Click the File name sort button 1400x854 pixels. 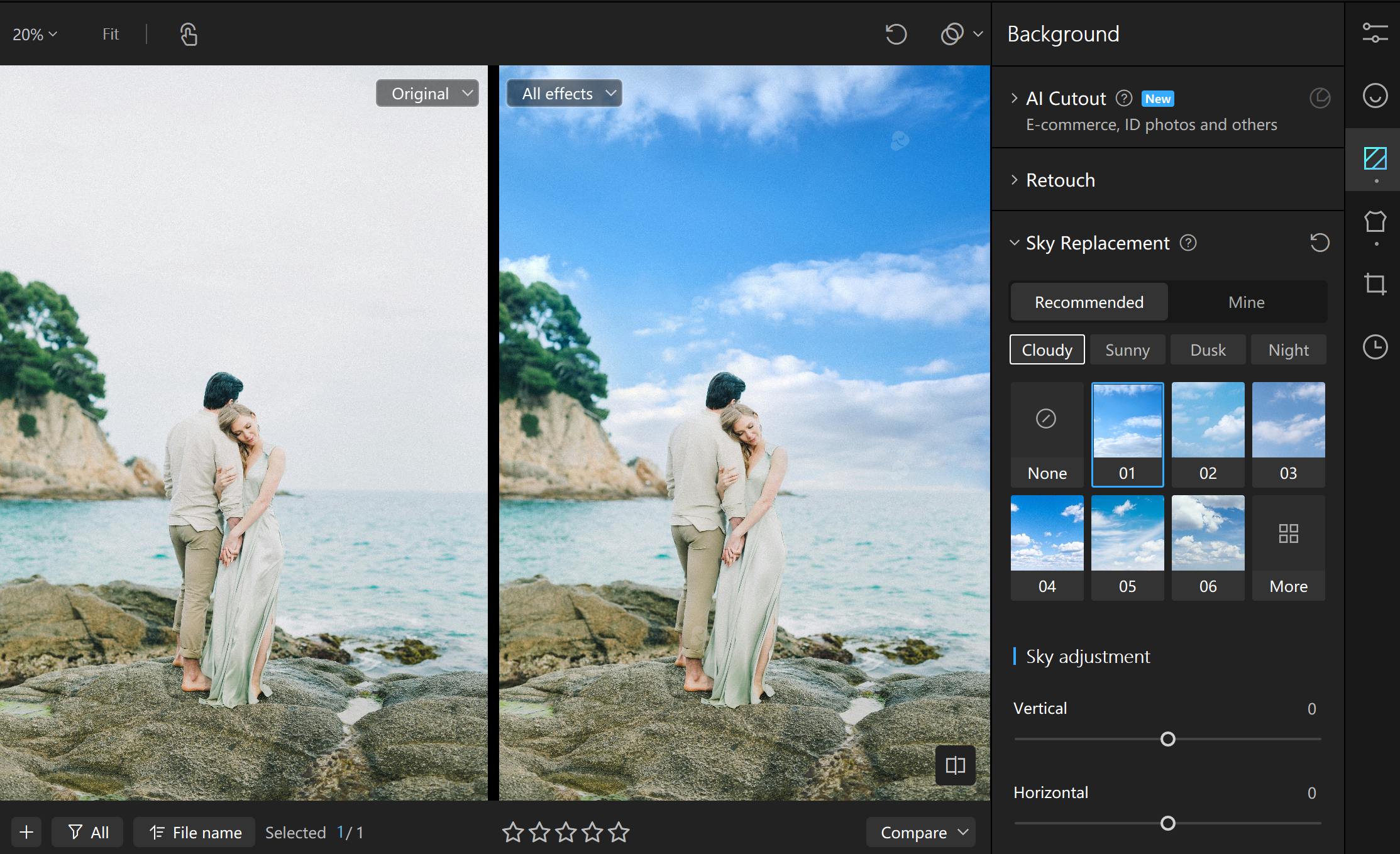pyautogui.click(x=195, y=833)
